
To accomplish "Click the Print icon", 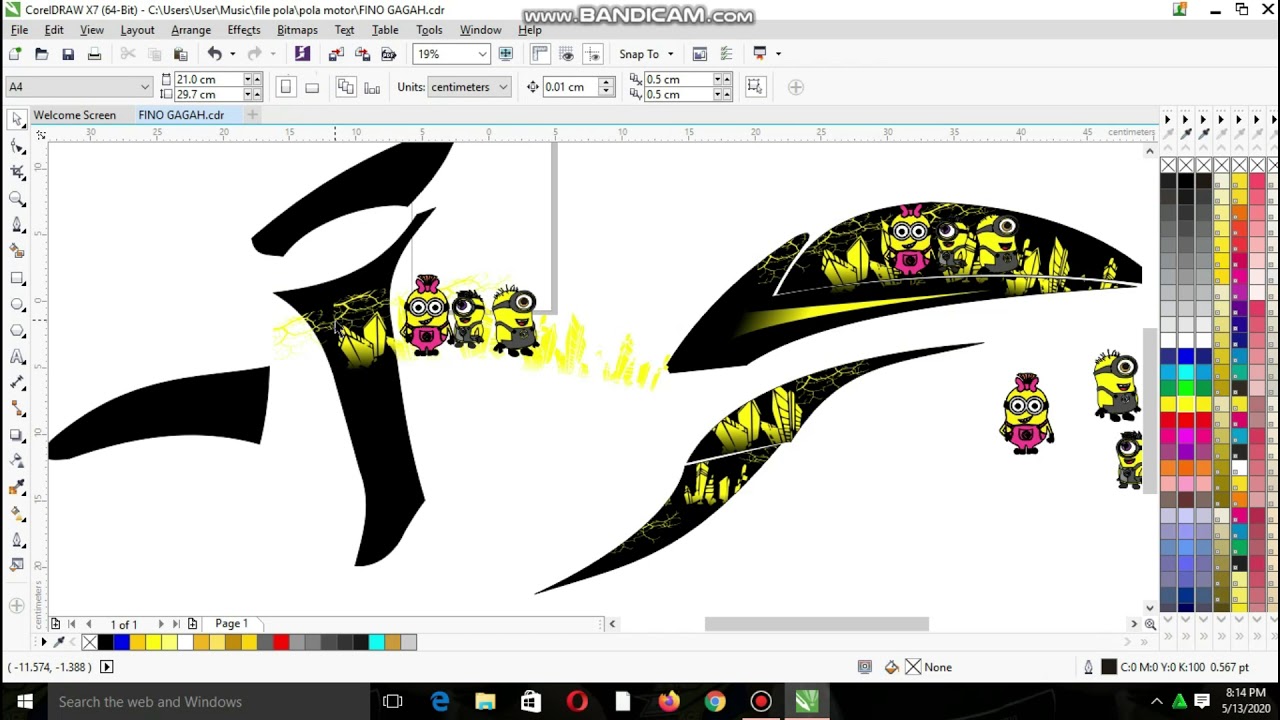I will pyautogui.click(x=94, y=54).
